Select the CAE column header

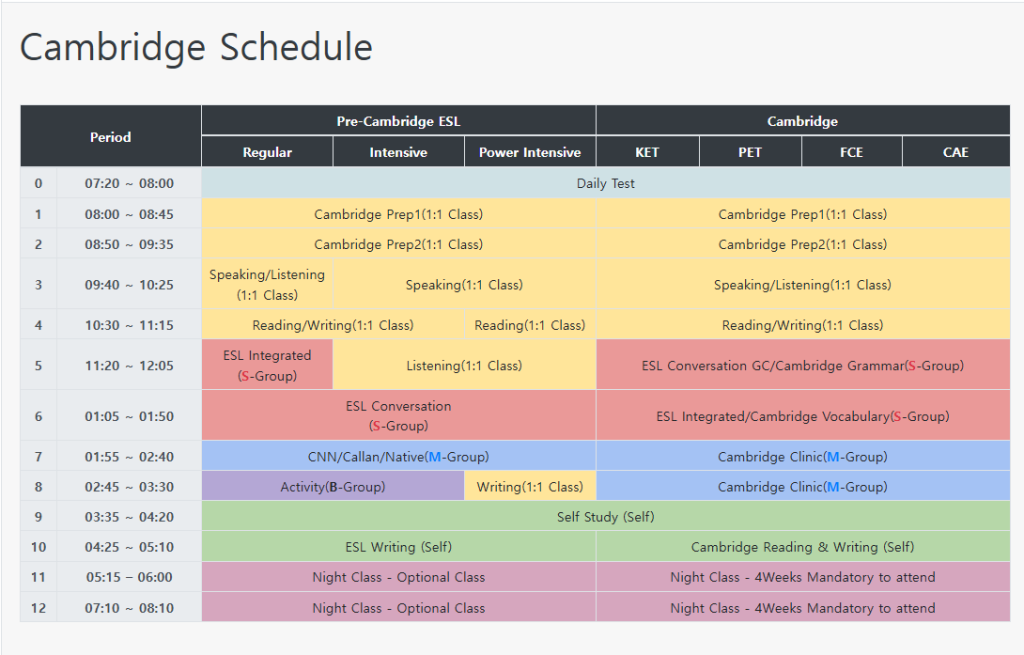[x=955, y=152]
